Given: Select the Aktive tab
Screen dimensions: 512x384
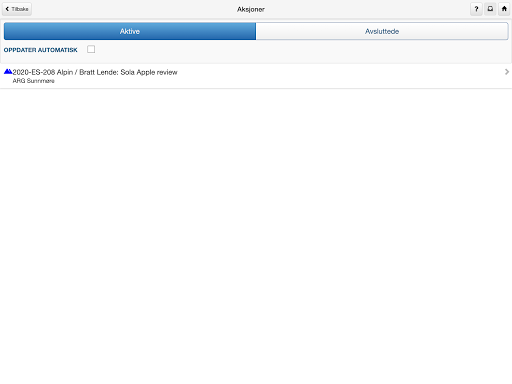Looking at the screenshot, I should (130, 31).
